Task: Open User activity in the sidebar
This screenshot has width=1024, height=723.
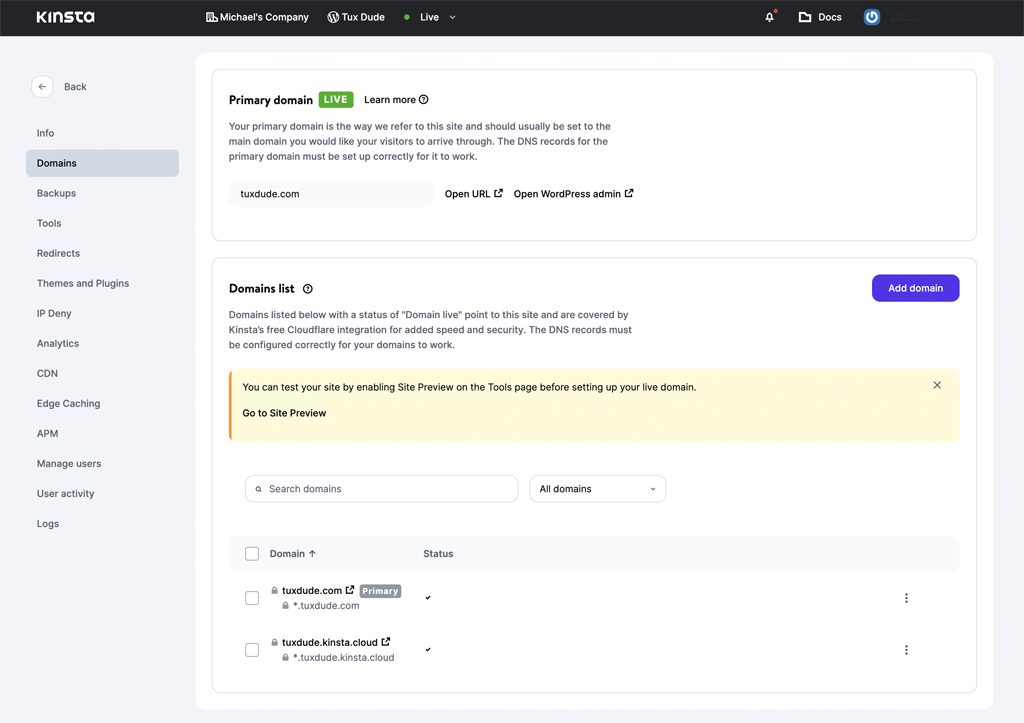Action: pyautogui.click(x=65, y=494)
